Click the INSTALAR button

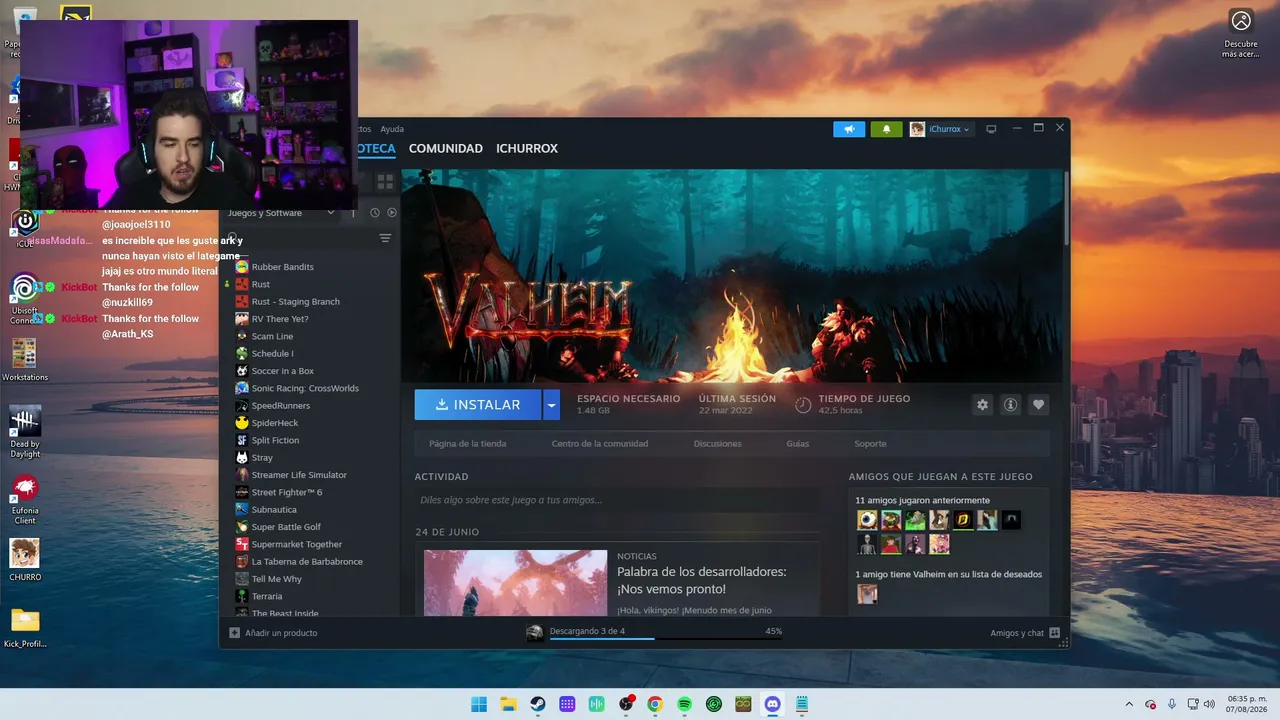coord(478,405)
